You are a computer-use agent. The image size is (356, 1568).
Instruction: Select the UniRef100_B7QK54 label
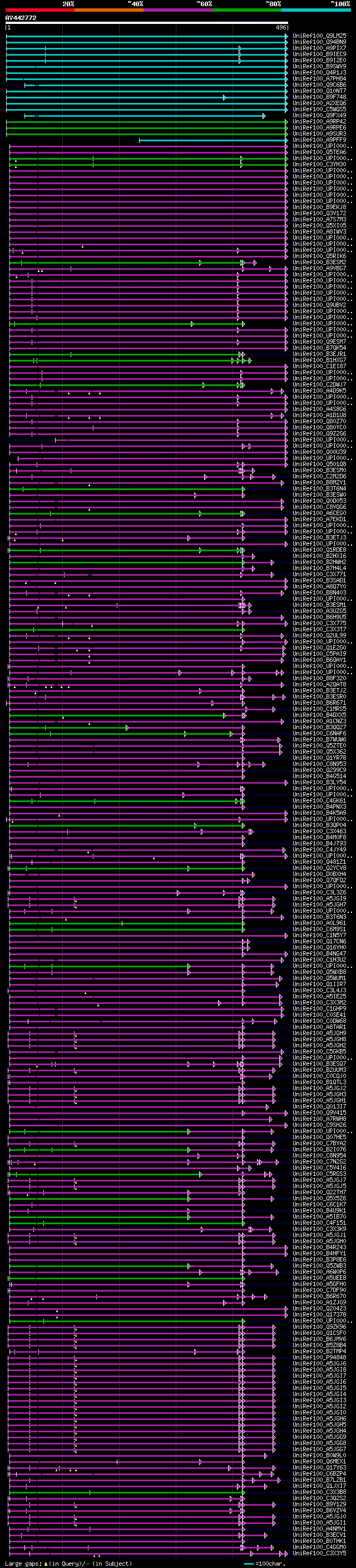coord(319,348)
